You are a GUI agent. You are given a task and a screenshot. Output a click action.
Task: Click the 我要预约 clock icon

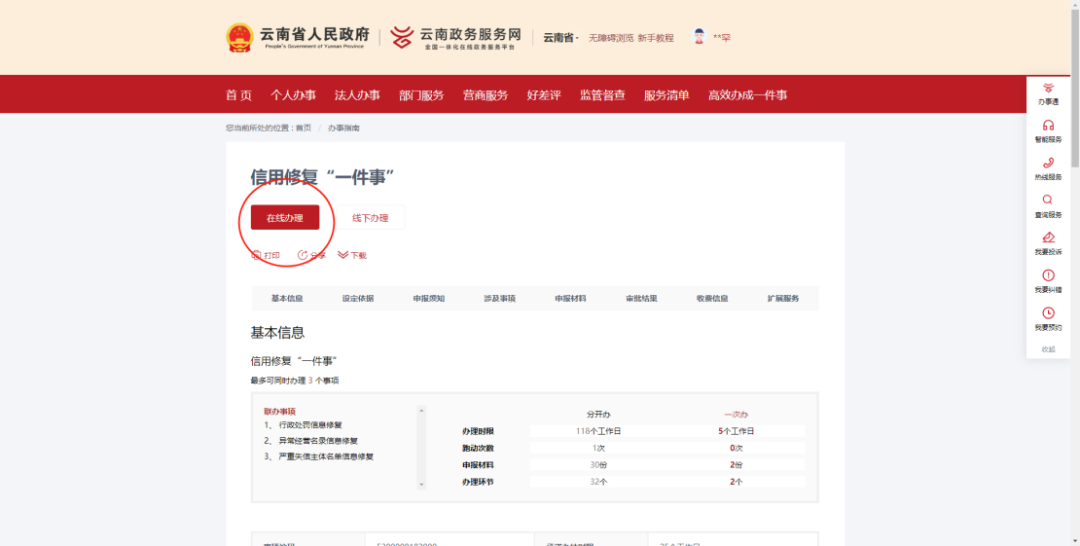point(1048,313)
